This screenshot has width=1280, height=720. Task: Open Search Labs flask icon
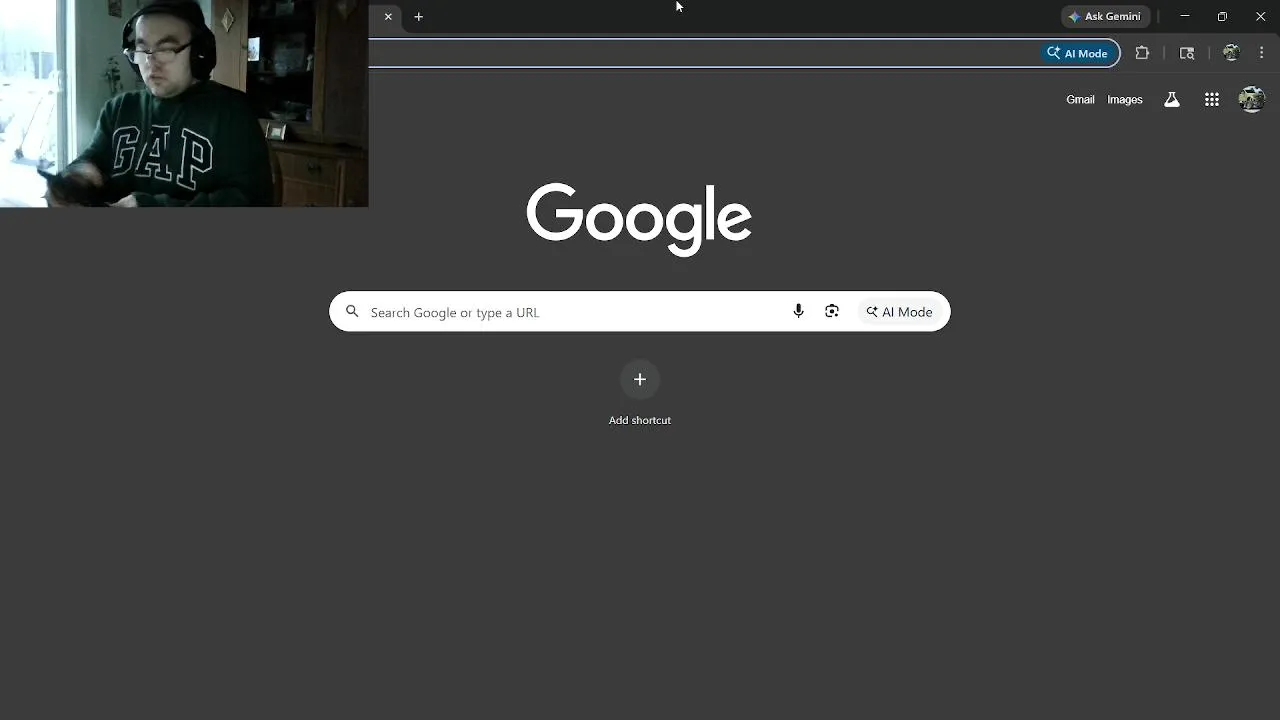point(1172,100)
